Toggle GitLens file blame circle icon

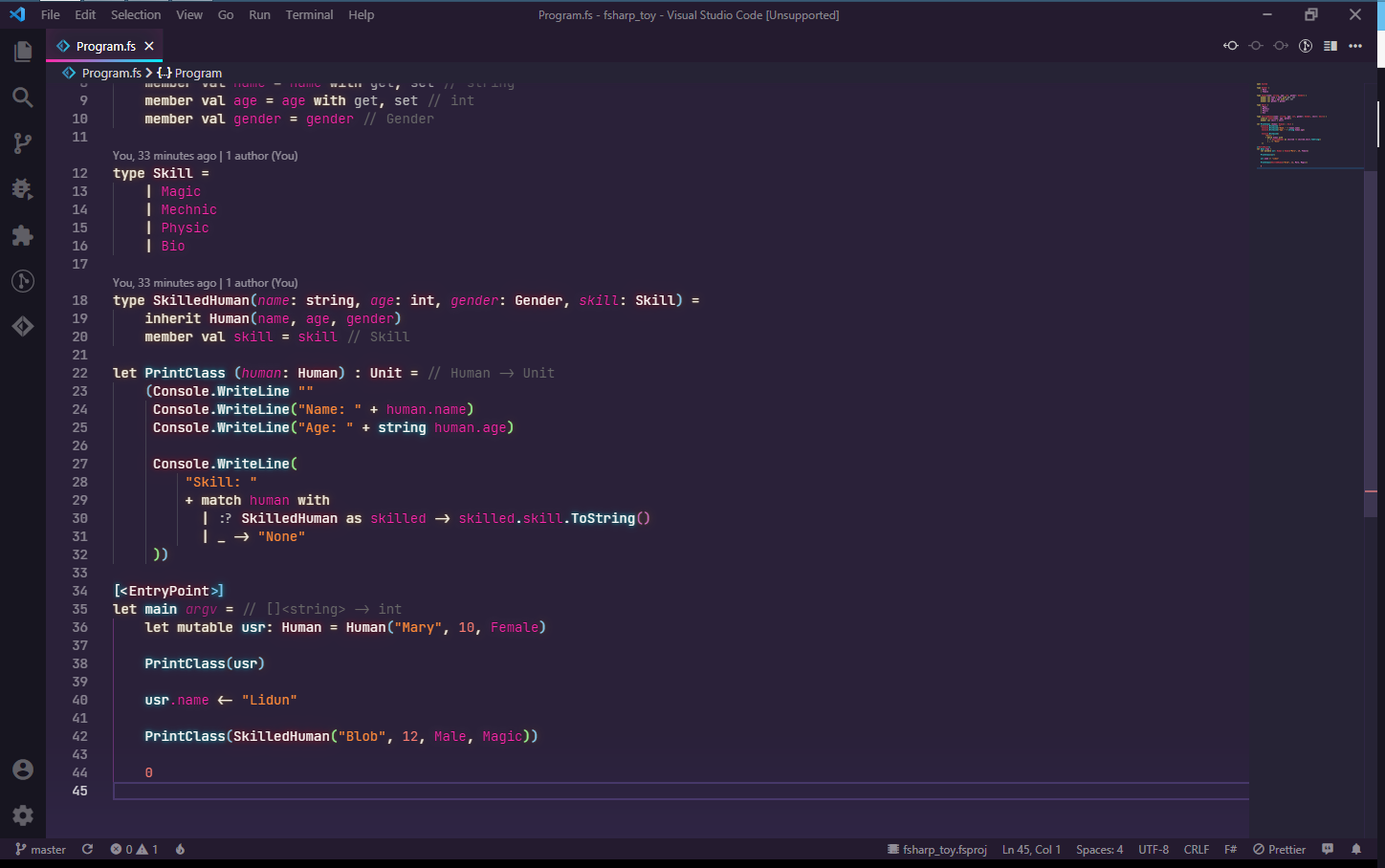point(1306,46)
